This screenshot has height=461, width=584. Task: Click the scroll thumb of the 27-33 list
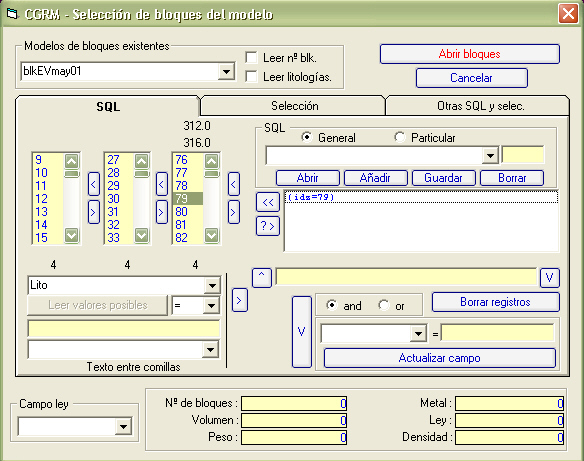(142, 174)
